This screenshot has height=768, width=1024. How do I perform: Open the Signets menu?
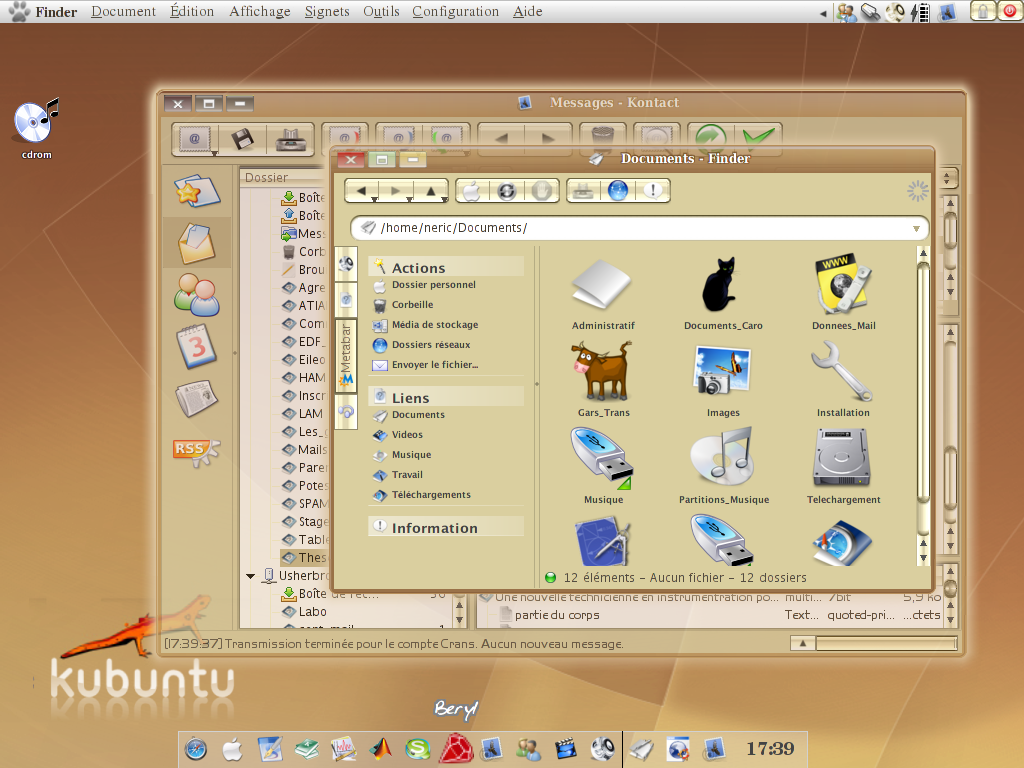(327, 11)
